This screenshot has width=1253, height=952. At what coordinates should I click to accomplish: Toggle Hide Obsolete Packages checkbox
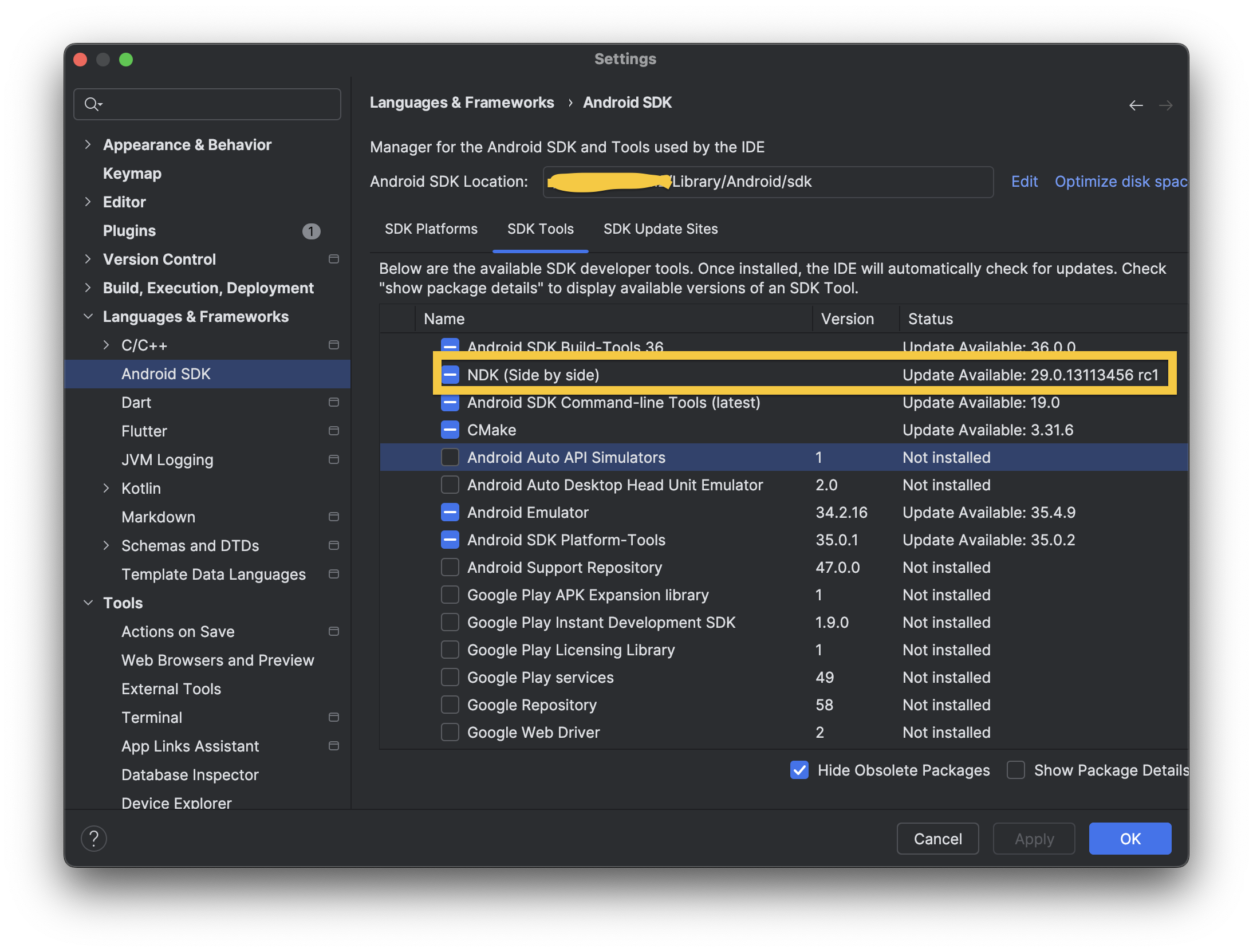click(x=799, y=770)
